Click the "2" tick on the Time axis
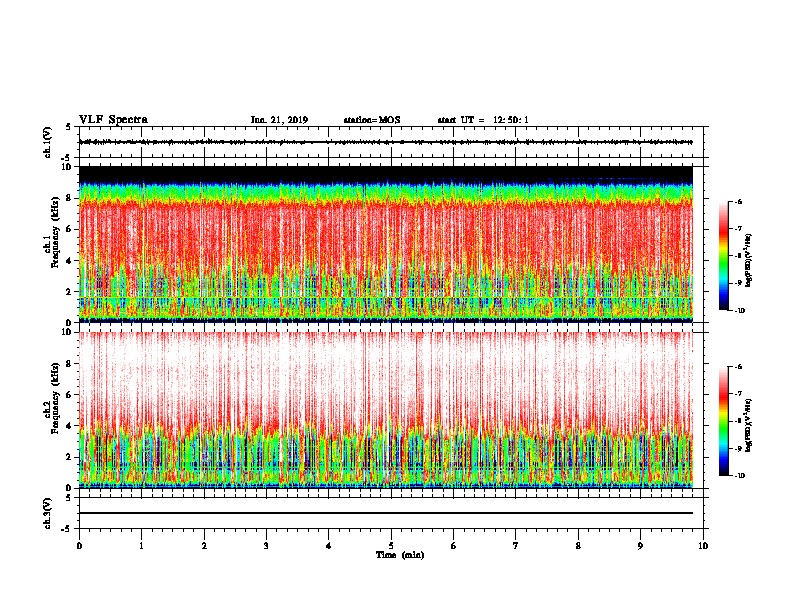This screenshot has width=792, height=612. point(204,546)
